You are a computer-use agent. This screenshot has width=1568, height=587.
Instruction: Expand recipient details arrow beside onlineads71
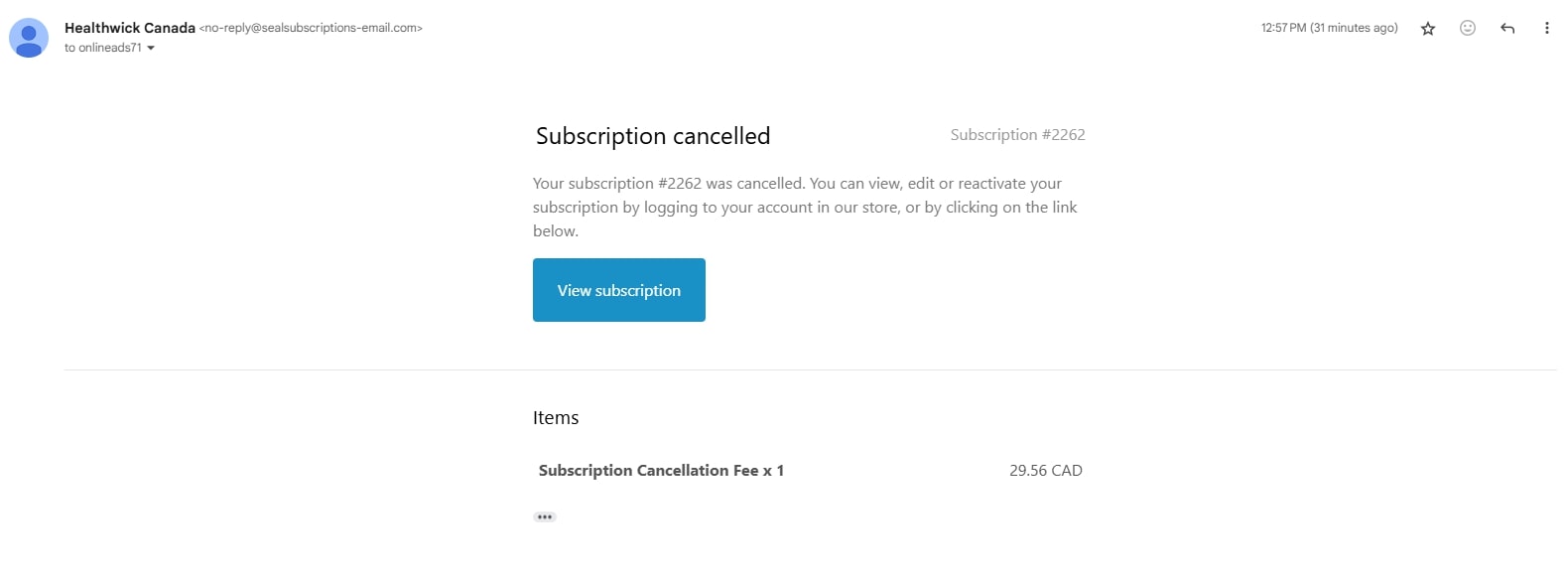(x=151, y=48)
